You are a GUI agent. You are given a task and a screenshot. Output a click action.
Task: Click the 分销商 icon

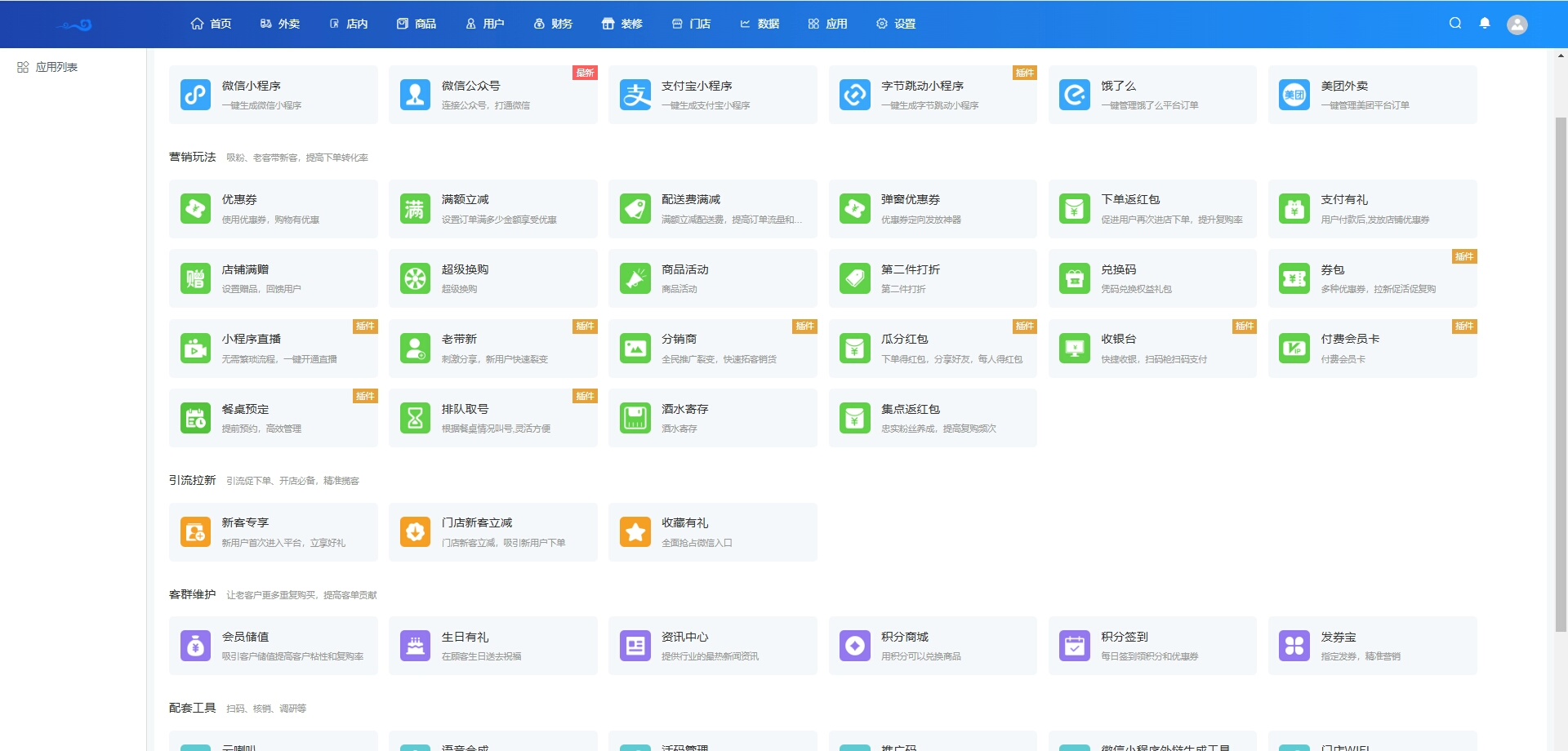point(635,349)
